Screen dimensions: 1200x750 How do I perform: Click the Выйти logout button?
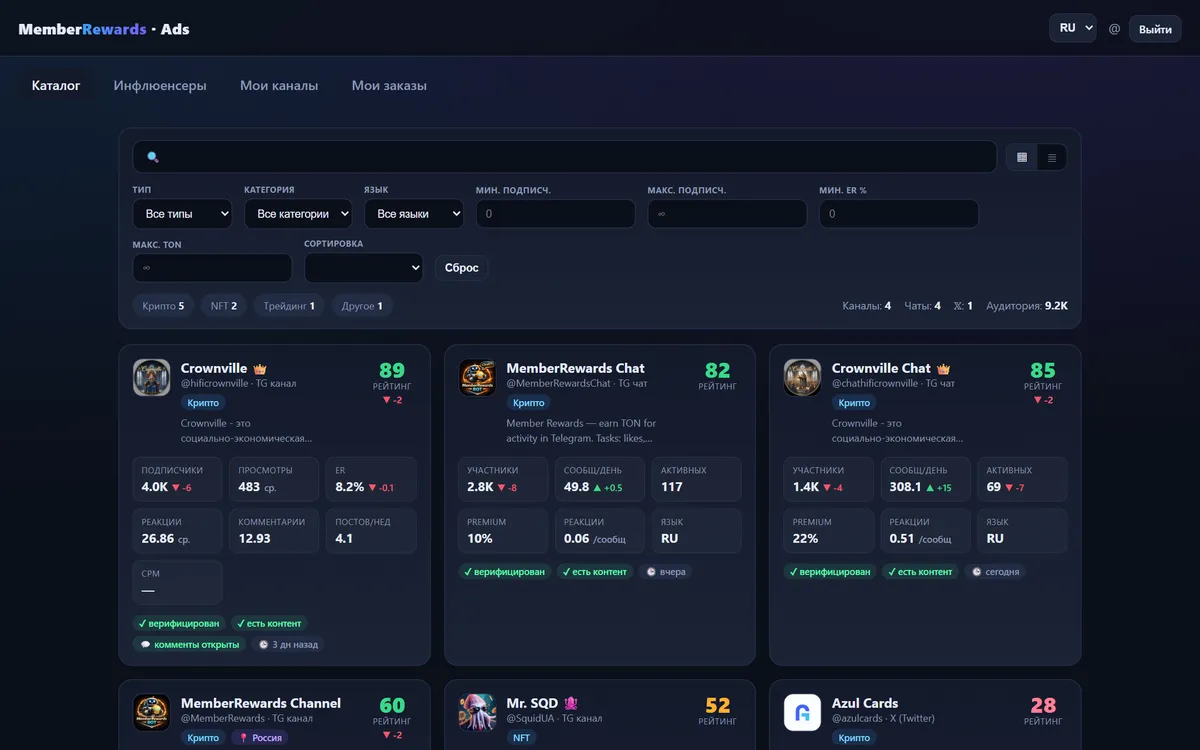click(x=1155, y=29)
